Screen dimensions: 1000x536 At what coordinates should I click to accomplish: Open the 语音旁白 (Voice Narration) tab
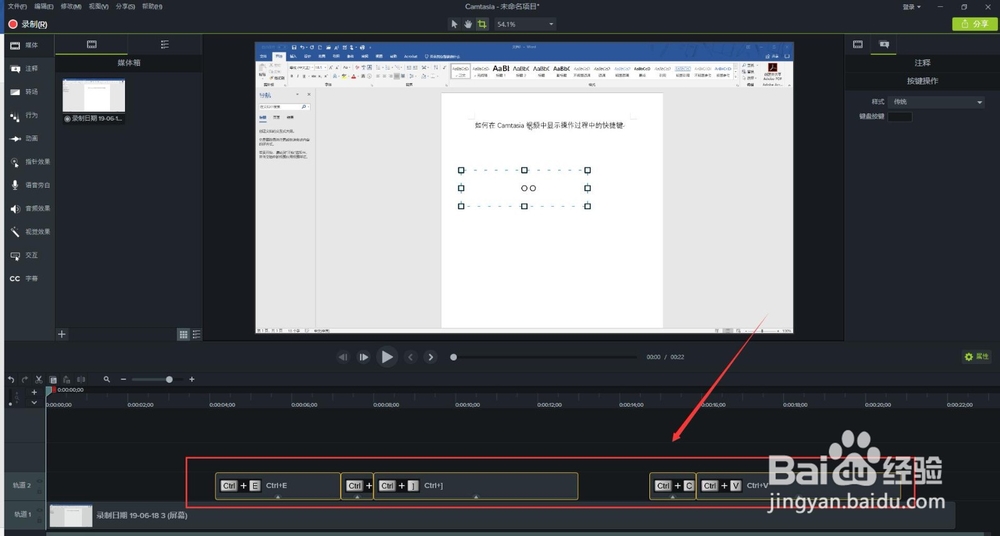[29, 185]
